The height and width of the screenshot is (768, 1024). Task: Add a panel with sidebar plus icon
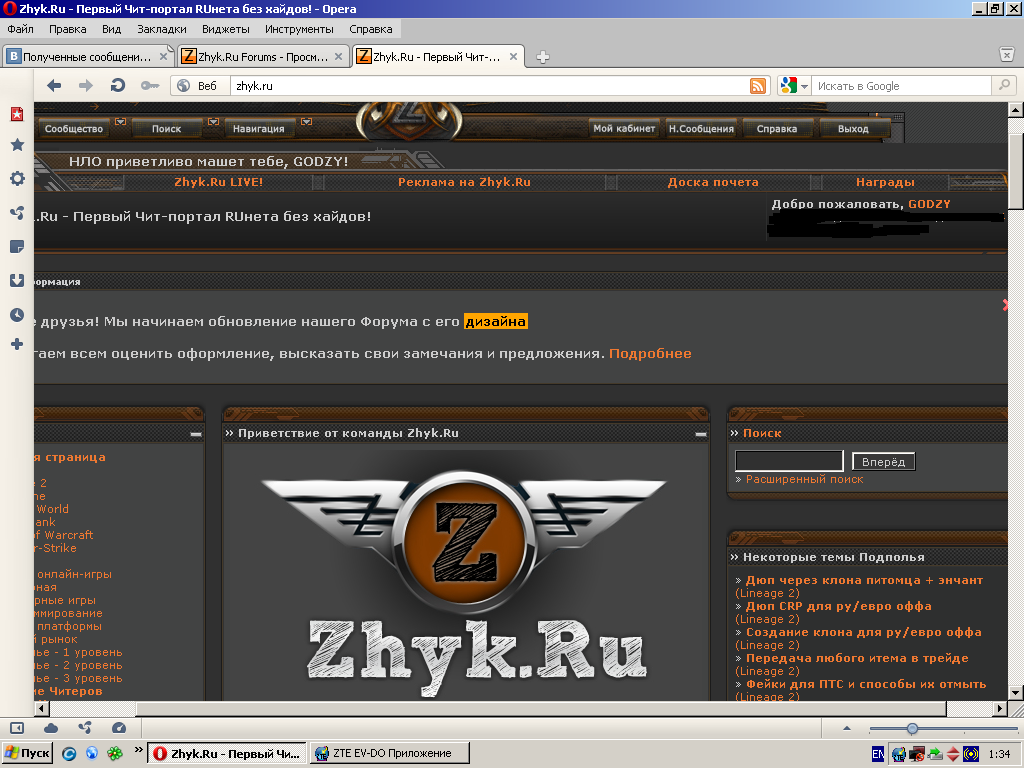17,344
